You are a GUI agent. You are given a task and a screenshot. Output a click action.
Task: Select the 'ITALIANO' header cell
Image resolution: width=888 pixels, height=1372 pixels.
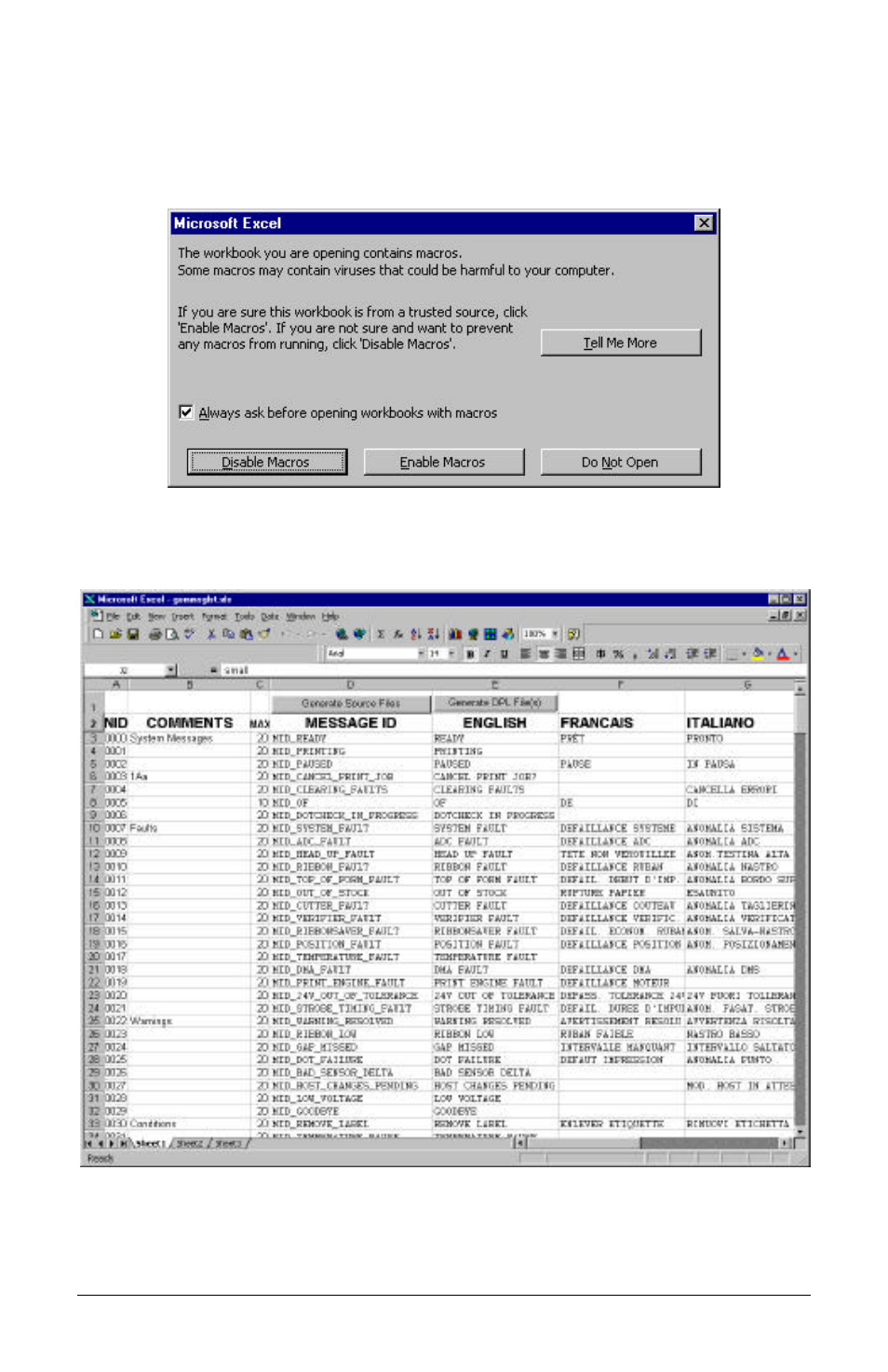[740, 722]
